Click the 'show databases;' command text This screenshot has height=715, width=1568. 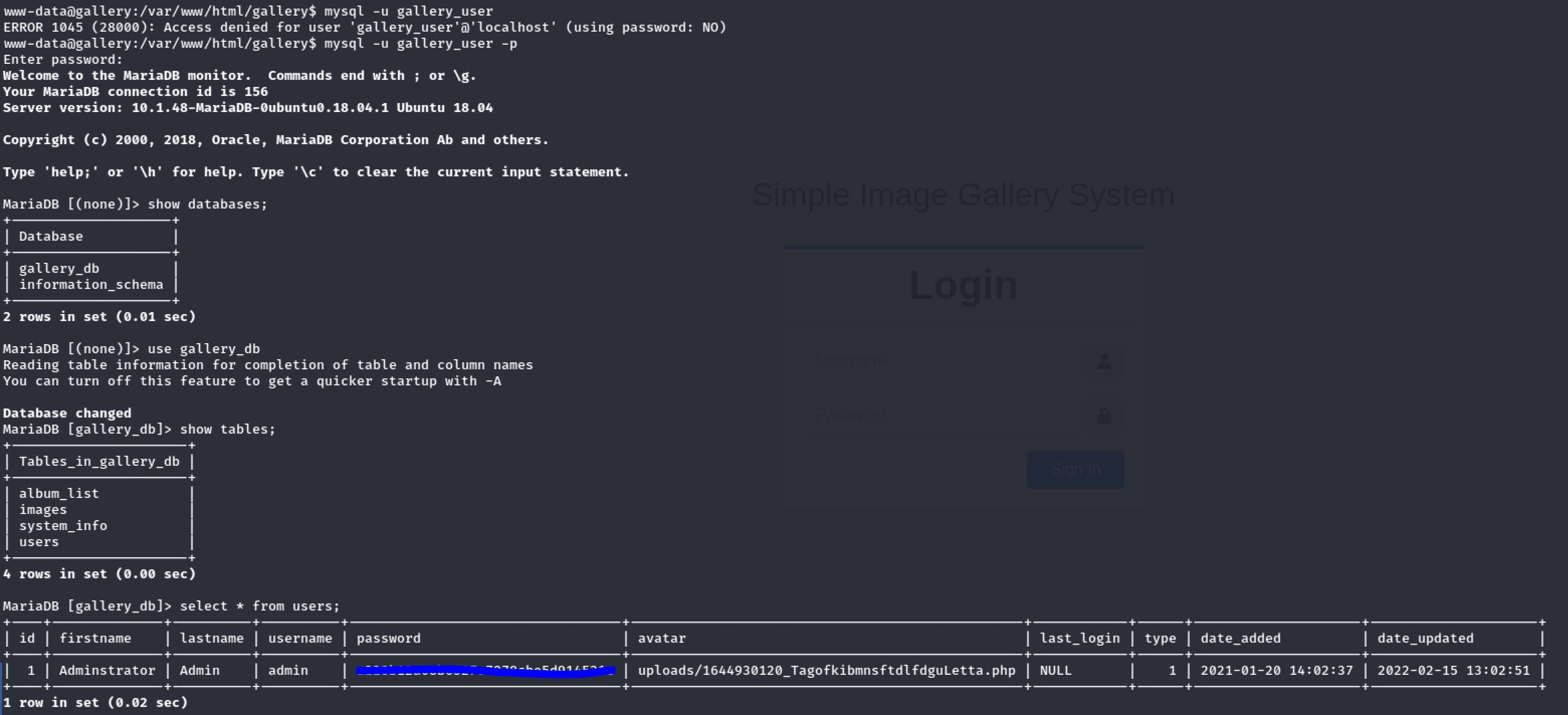[207, 205]
